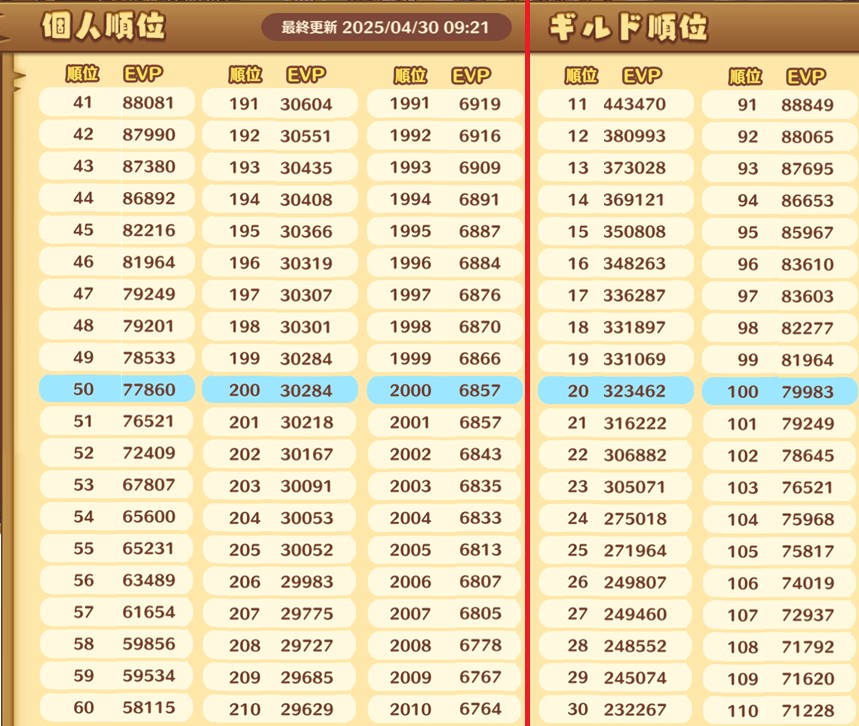
Task: Click guild rank 110 row 71228
Action: click(780, 710)
